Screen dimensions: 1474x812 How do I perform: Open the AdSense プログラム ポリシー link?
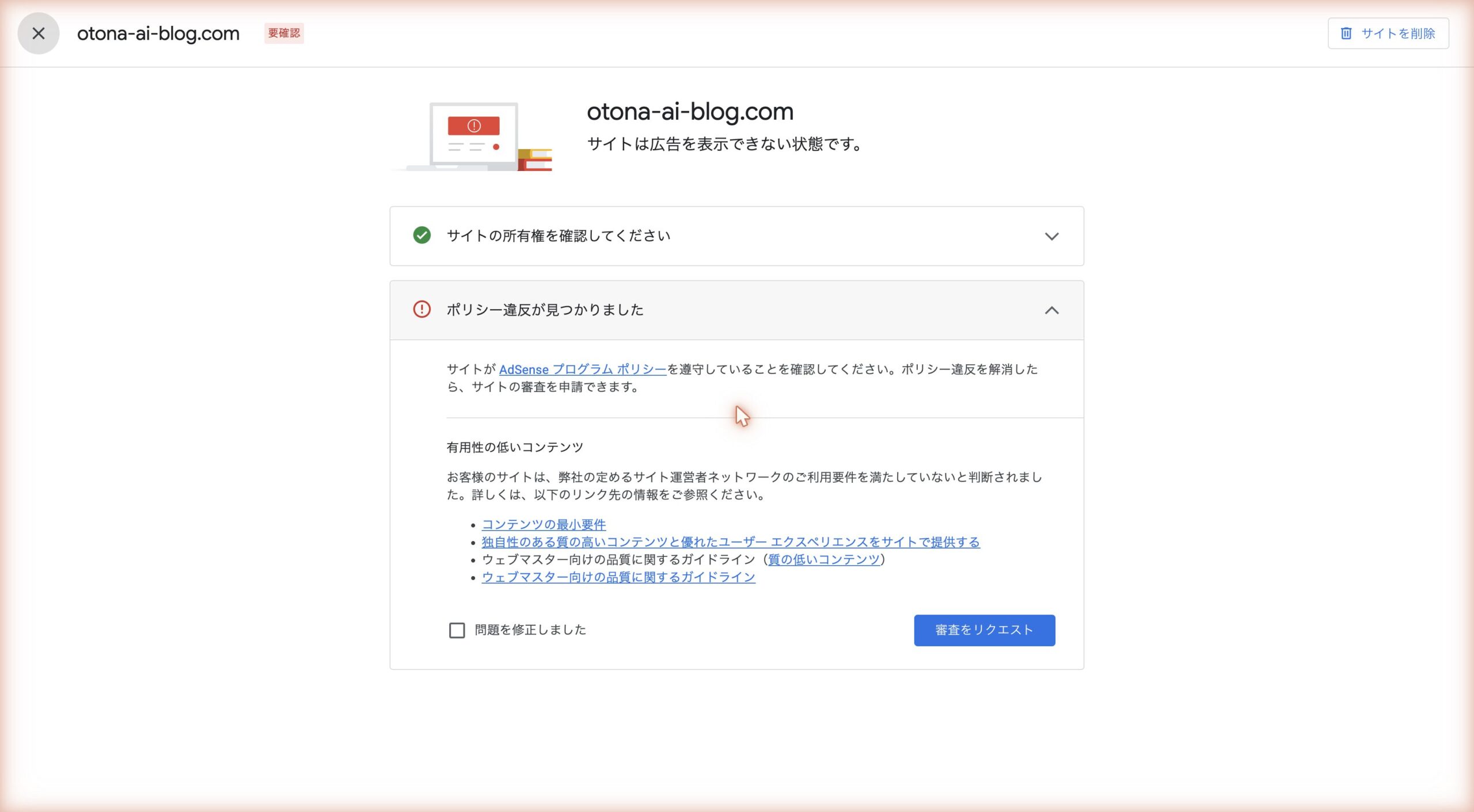[583, 369]
